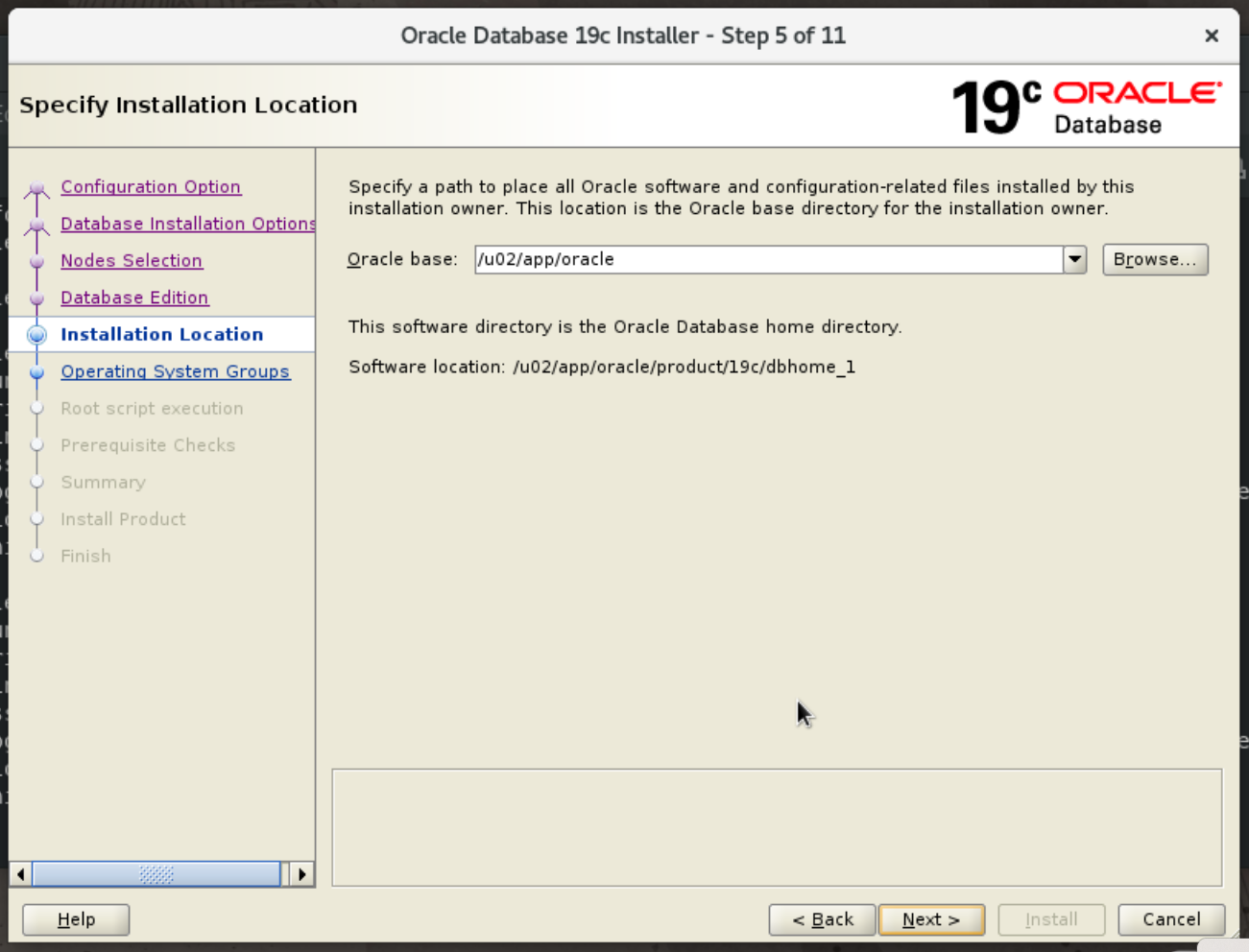Click the sidebar horizontal scrollbar thumb
This screenshot has width=1249, height=952.
click(156, 874)
